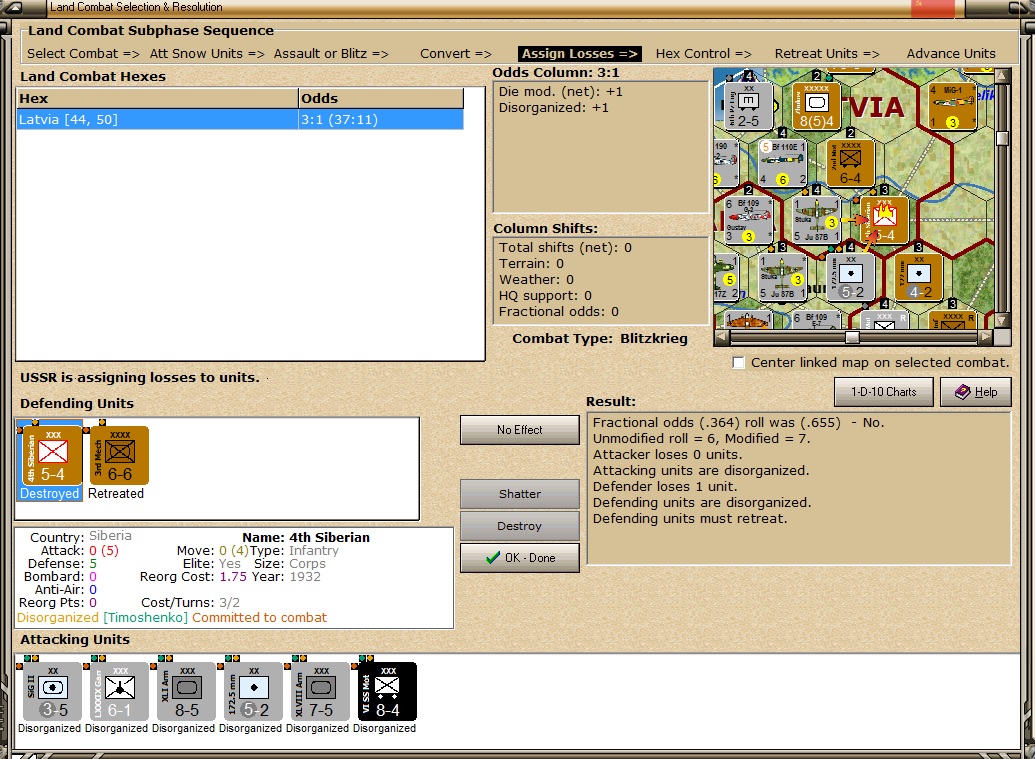Go to Select Combat subphase
The image size is (1035, 759).
click(x=83, y=53)
